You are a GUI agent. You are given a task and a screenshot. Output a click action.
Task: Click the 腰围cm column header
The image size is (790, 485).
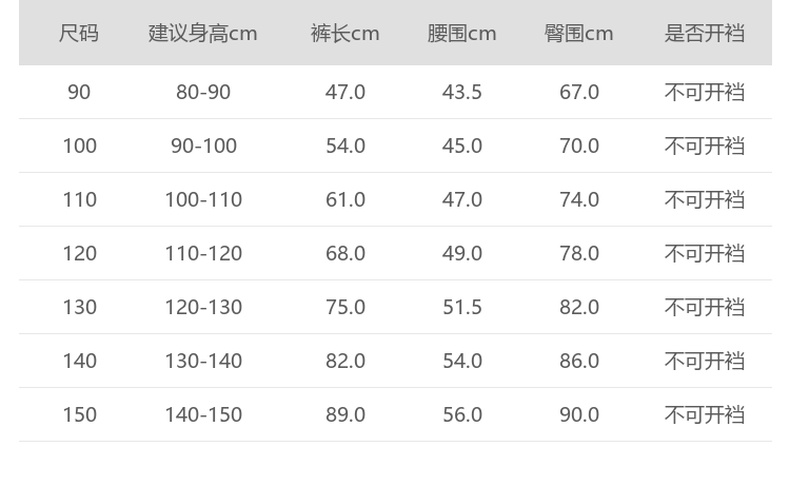click(462, 33)
